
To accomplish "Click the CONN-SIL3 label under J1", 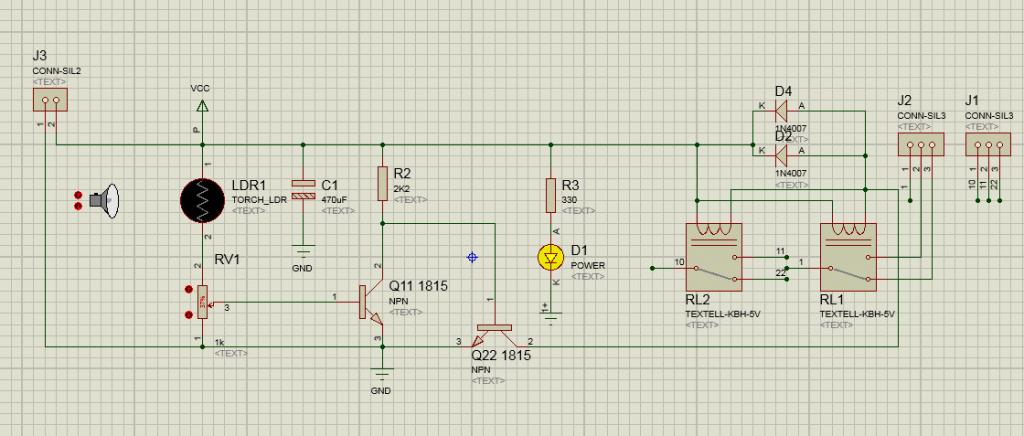I will click(x=989, y=116).
